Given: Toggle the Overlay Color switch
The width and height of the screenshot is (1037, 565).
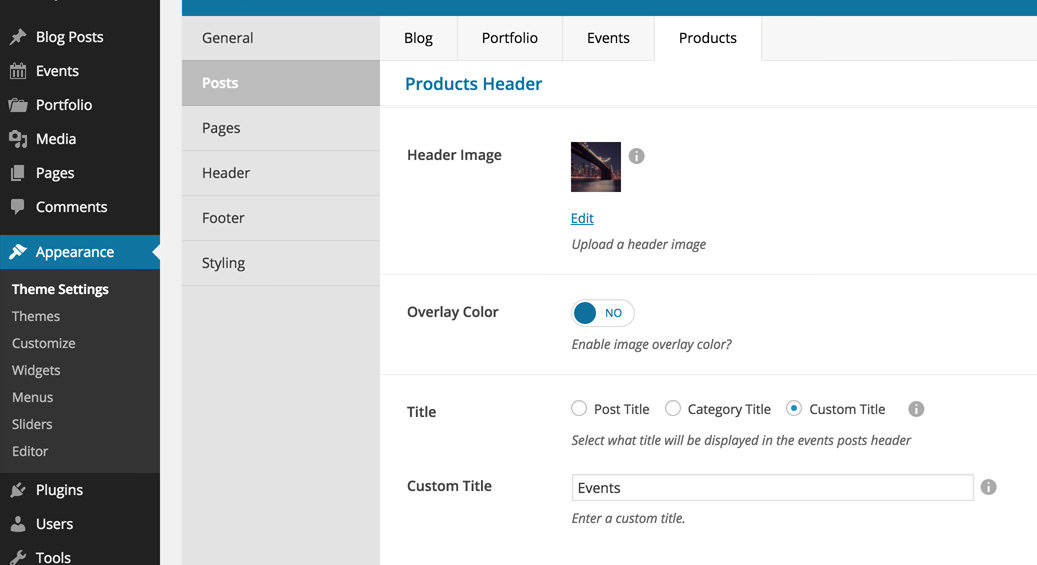Looking at the screenshot, I should point(602,313).
